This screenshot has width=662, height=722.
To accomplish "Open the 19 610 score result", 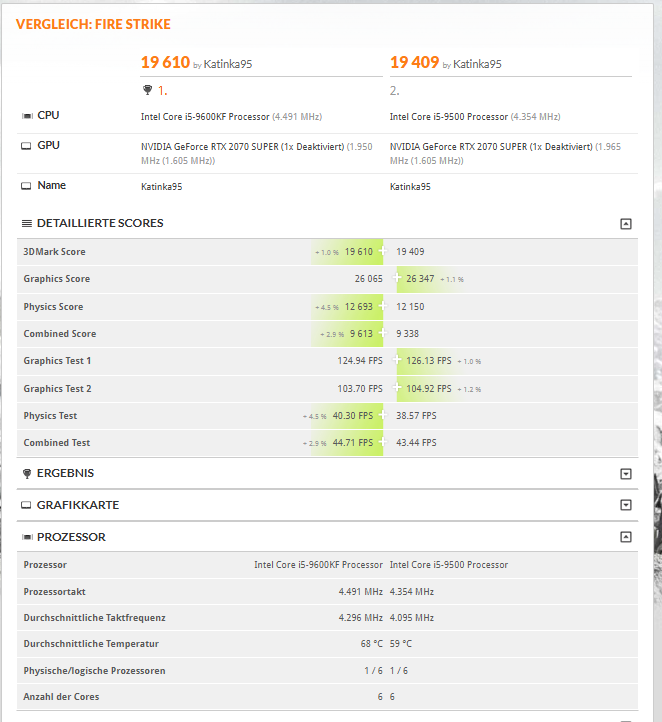I will pyautogui.click(x=165, y=62).
